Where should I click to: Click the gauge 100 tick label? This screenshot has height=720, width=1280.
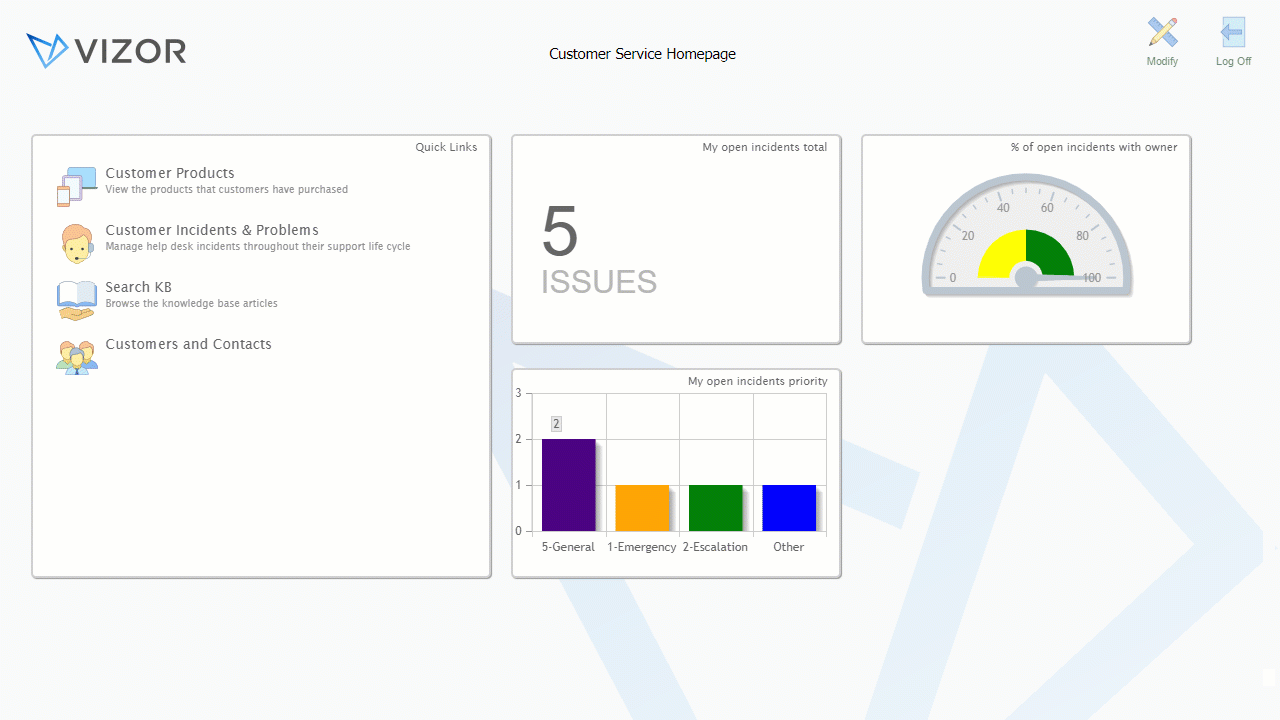point(1091,278)
